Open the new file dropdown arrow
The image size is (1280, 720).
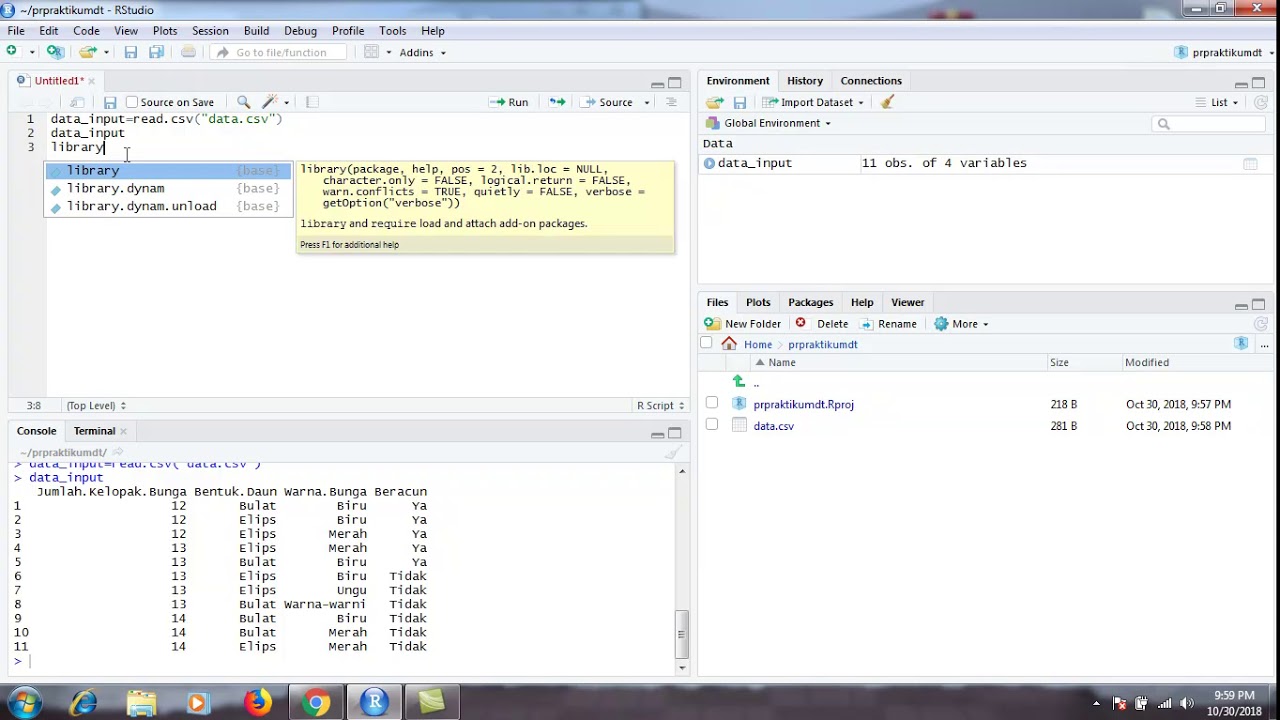pos(33,52)
